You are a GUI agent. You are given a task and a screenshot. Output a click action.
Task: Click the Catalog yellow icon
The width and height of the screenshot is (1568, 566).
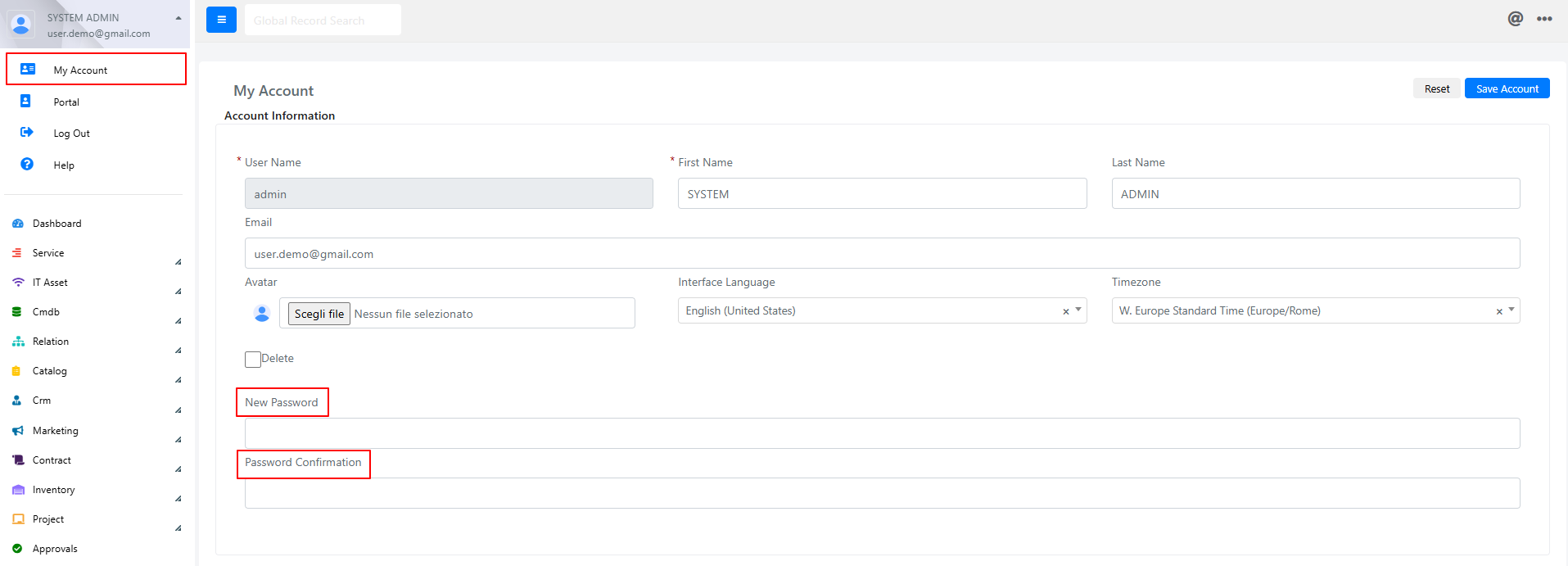click(x=16, y=370)
